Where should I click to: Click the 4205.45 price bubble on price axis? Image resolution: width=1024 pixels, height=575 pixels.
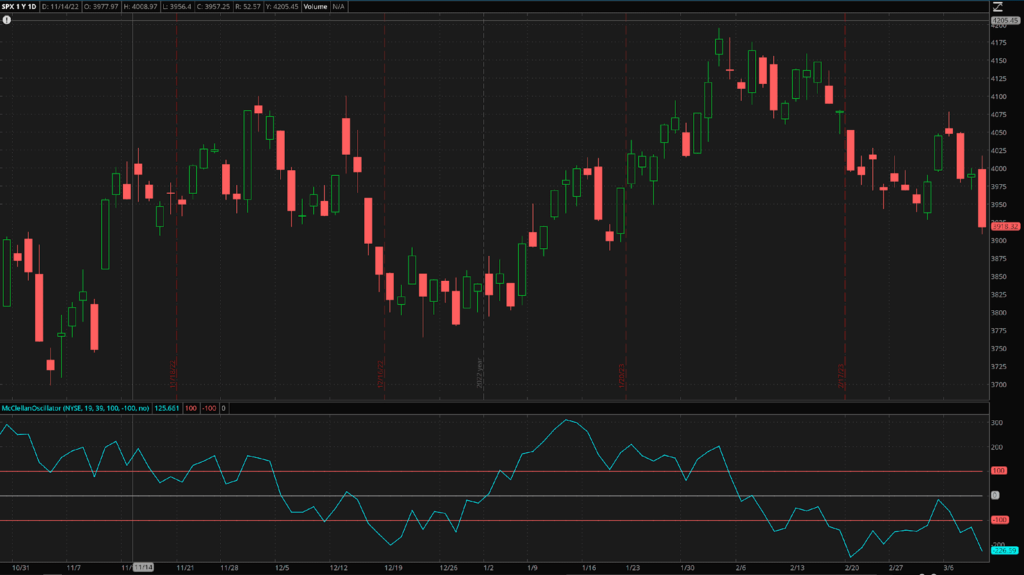coord(1005,21)
